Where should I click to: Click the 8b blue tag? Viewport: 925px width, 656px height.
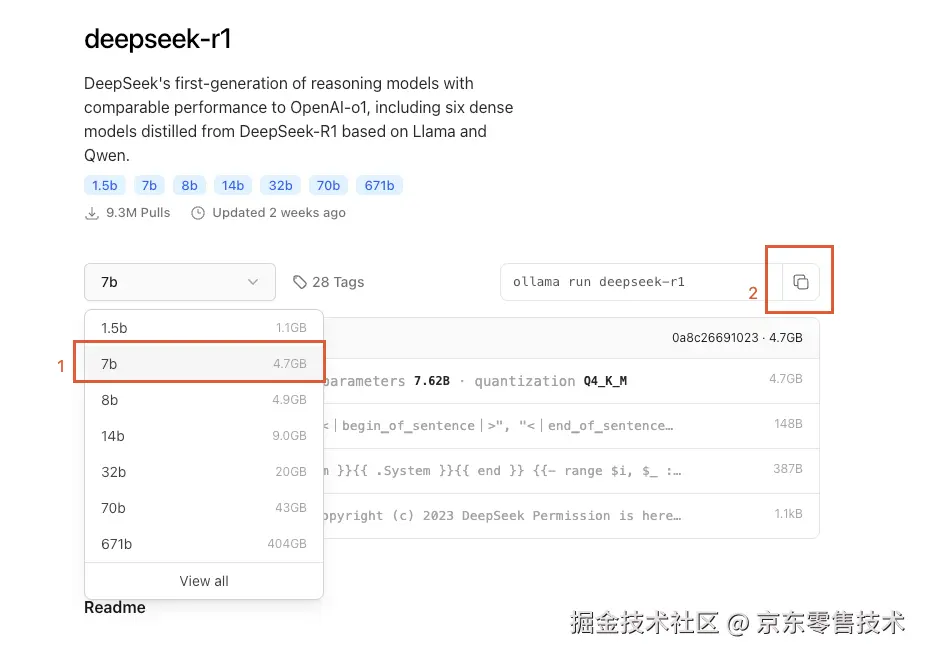[x=189, y=185]
